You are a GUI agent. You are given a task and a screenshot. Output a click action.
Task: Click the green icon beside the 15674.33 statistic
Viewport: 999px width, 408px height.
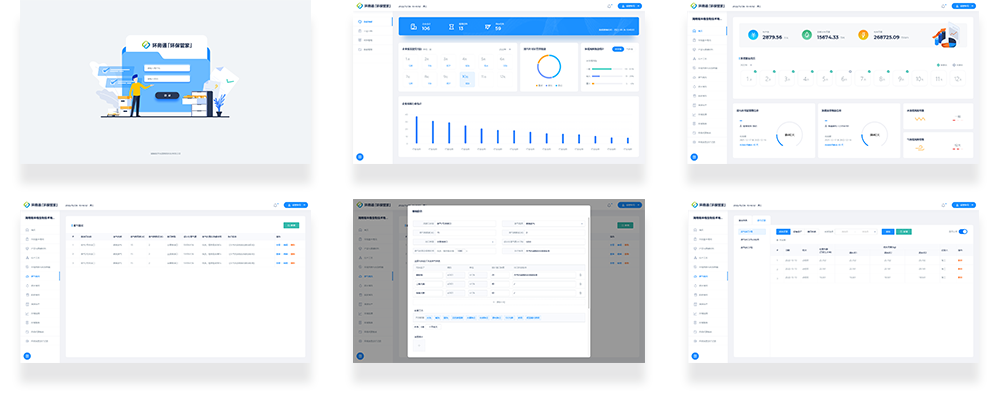(x=808, y=36)
